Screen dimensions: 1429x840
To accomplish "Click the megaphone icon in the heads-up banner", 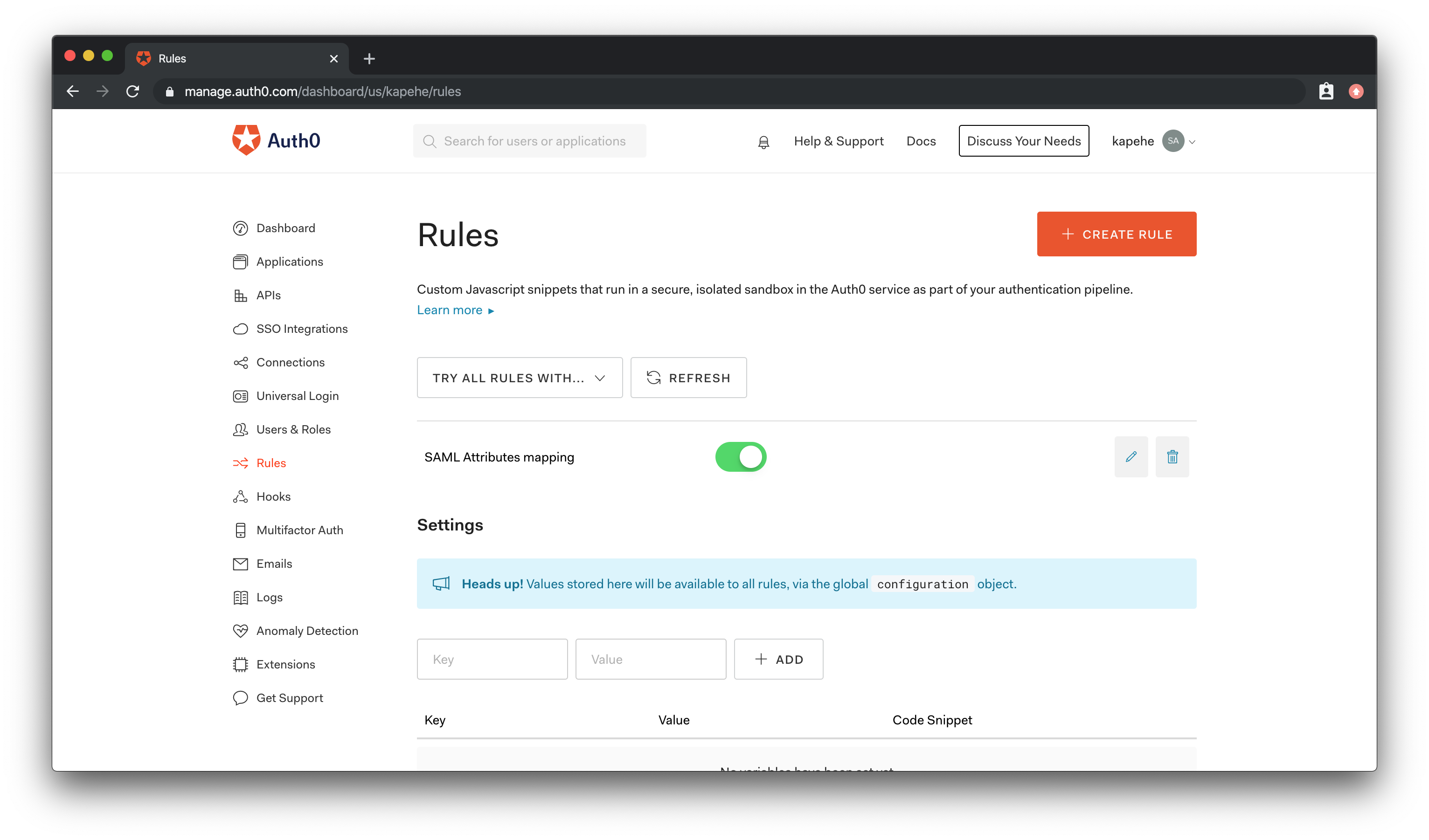I will 441,584.
